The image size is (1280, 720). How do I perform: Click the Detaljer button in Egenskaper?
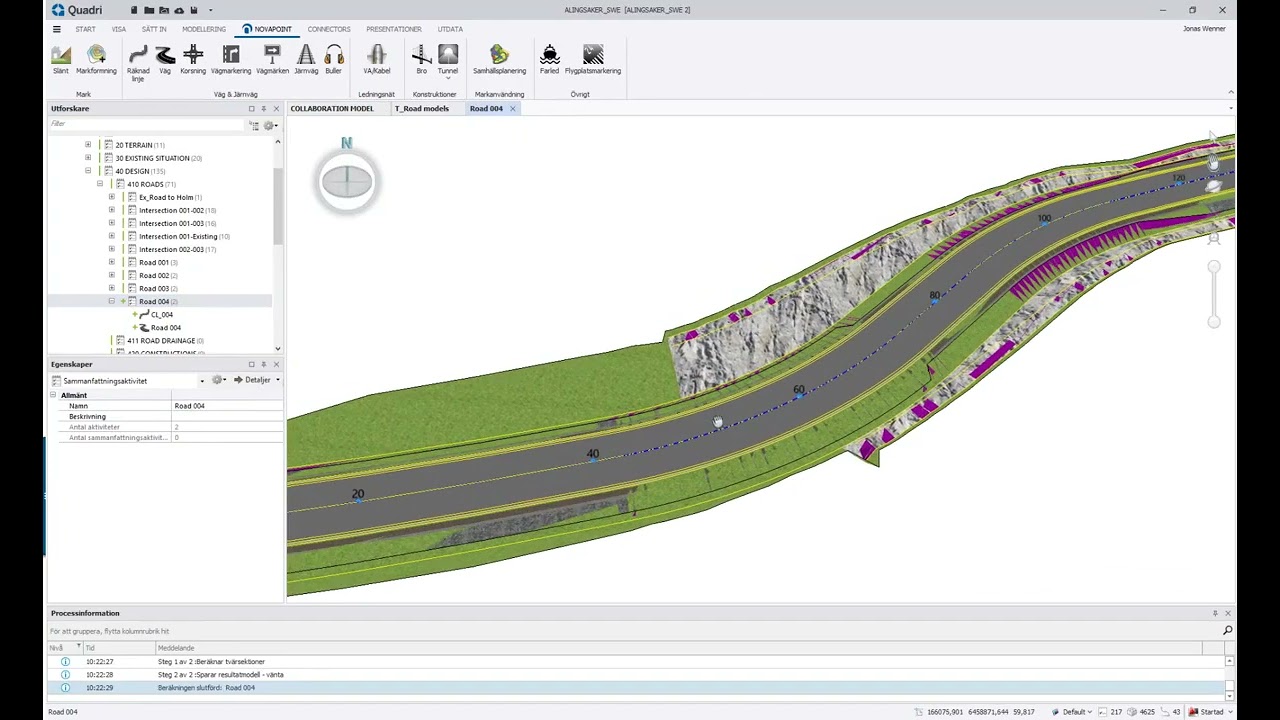pos(252,380)
